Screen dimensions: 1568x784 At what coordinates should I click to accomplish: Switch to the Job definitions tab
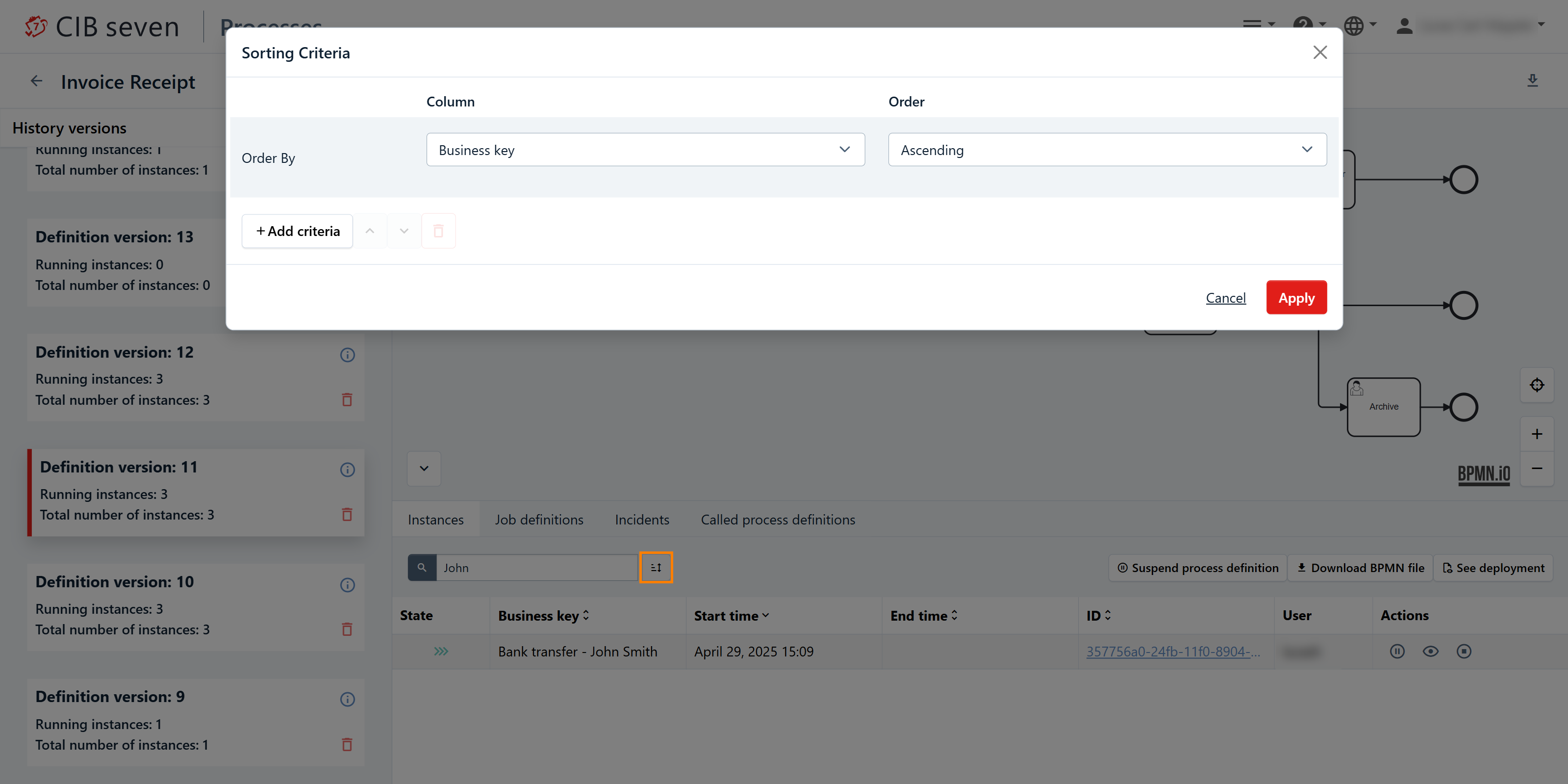[x=539, y=520]
